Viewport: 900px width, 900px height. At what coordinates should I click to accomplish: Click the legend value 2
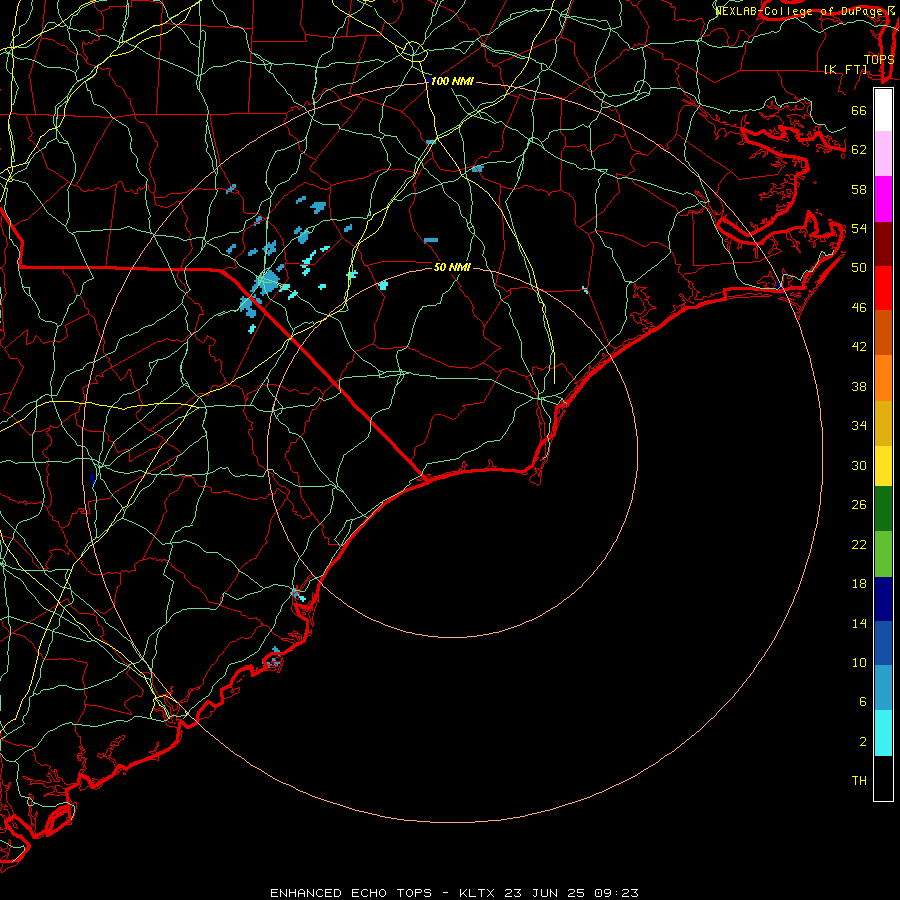coord(863,741)
